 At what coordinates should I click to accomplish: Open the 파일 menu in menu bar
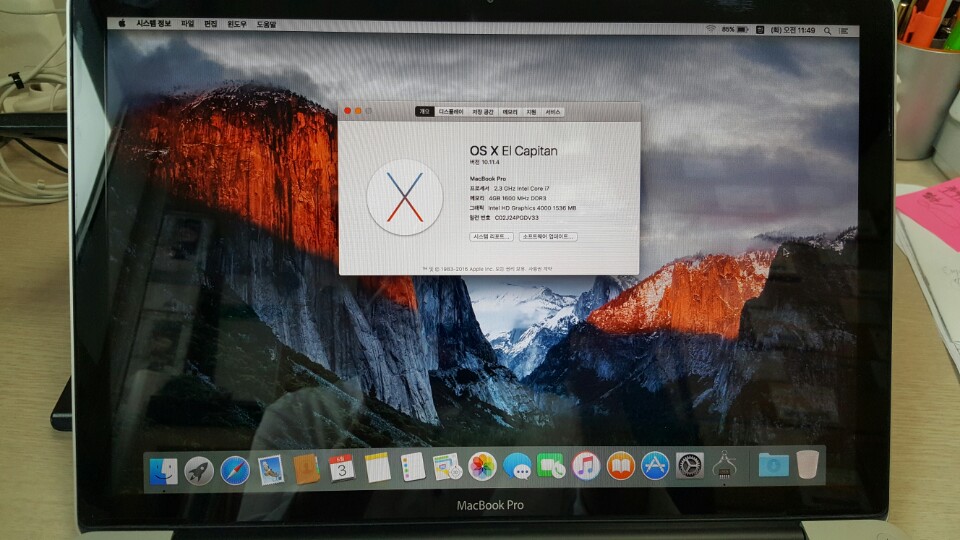(187, 23)
